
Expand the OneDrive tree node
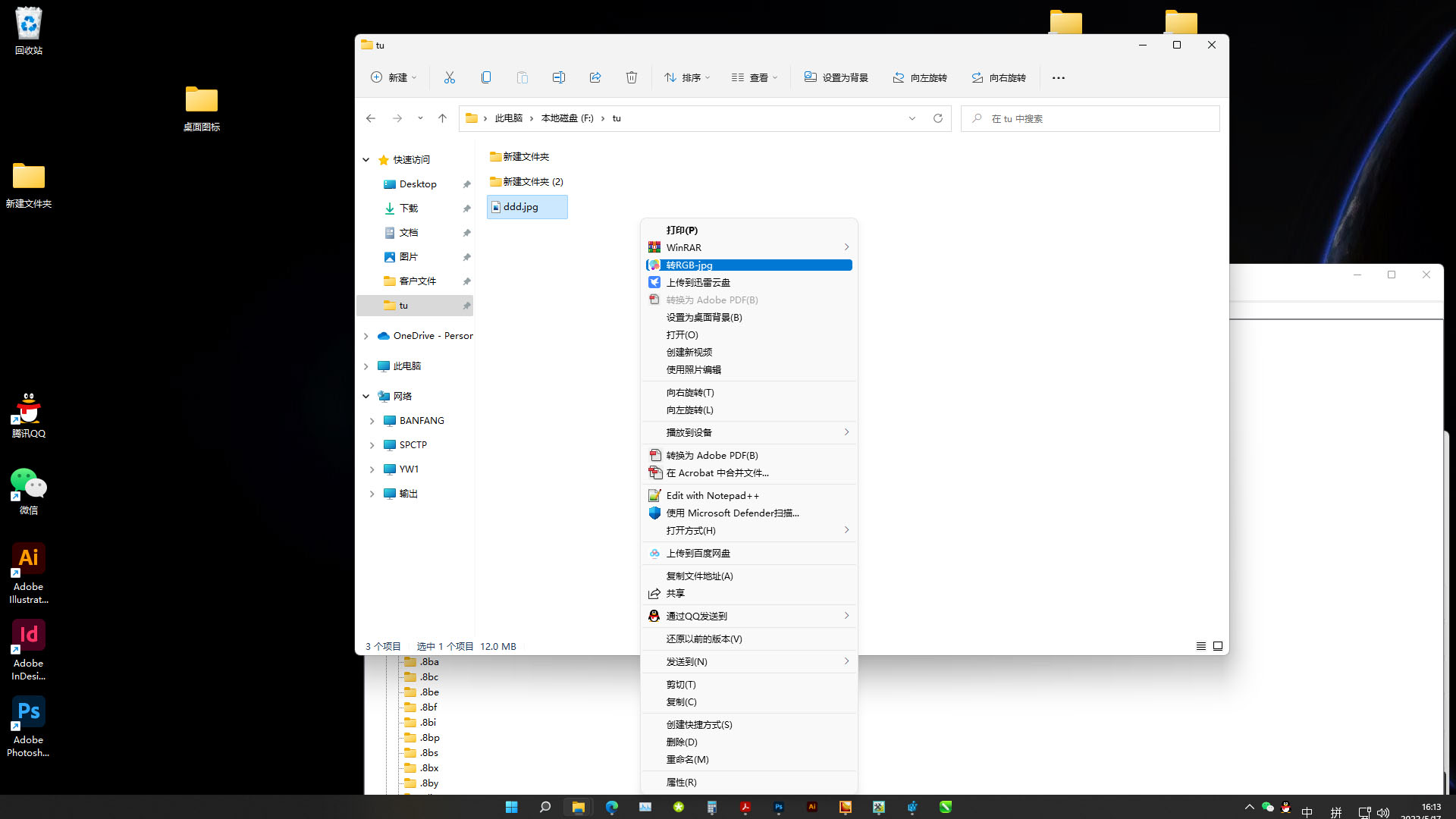[366, 336]
